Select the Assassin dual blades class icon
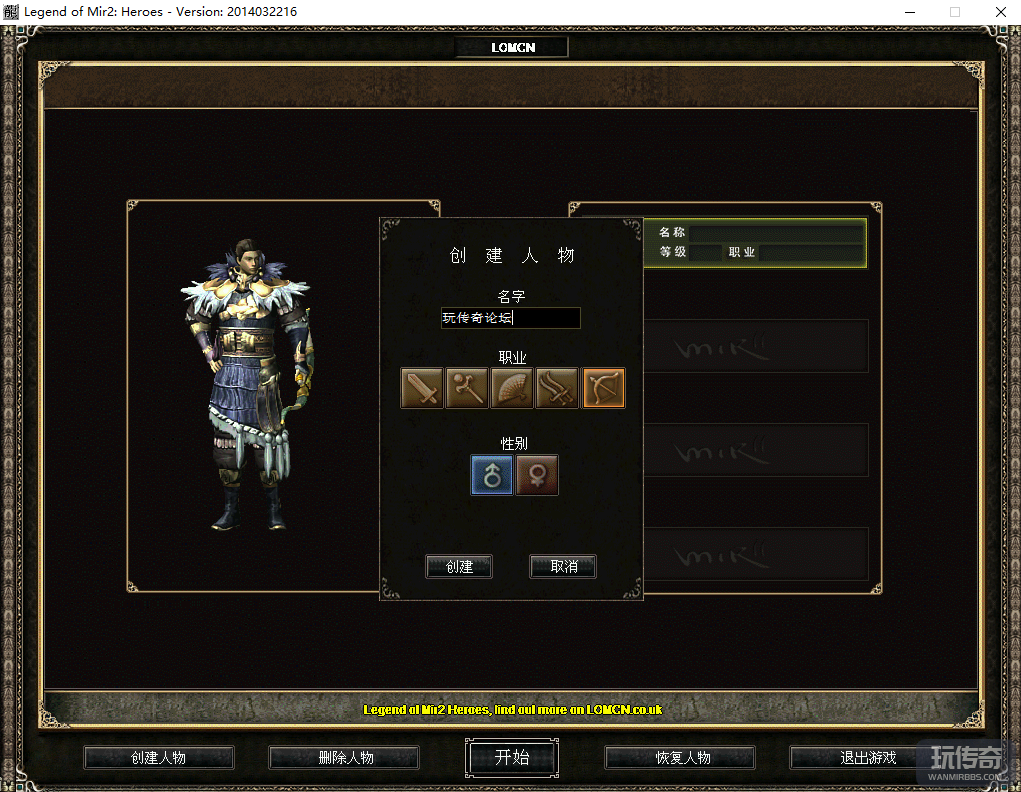This screenshot has height=792, width=1021. 557,388
